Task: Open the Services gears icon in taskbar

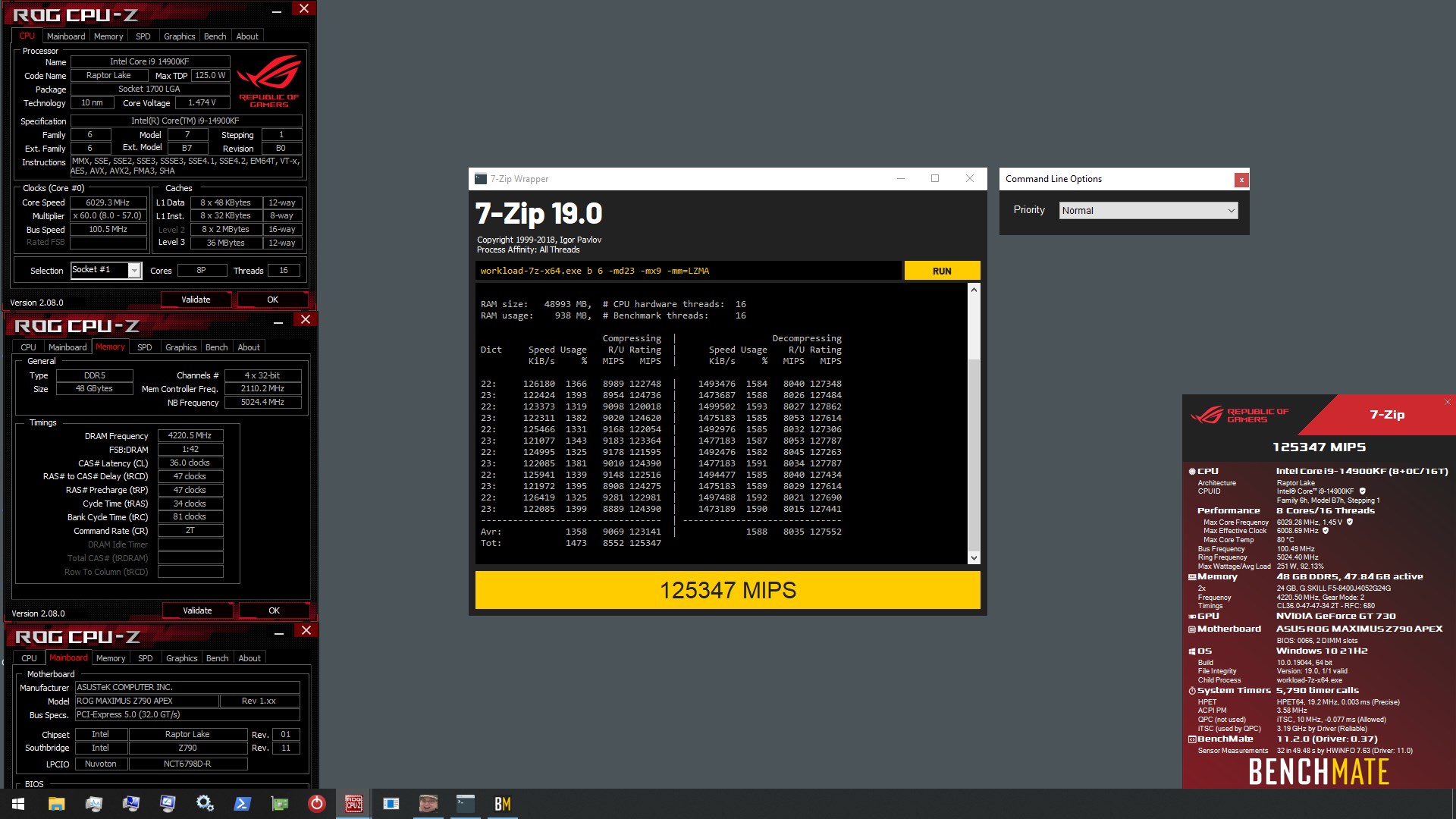Action: pyautogui.click(x=205, y=804)
